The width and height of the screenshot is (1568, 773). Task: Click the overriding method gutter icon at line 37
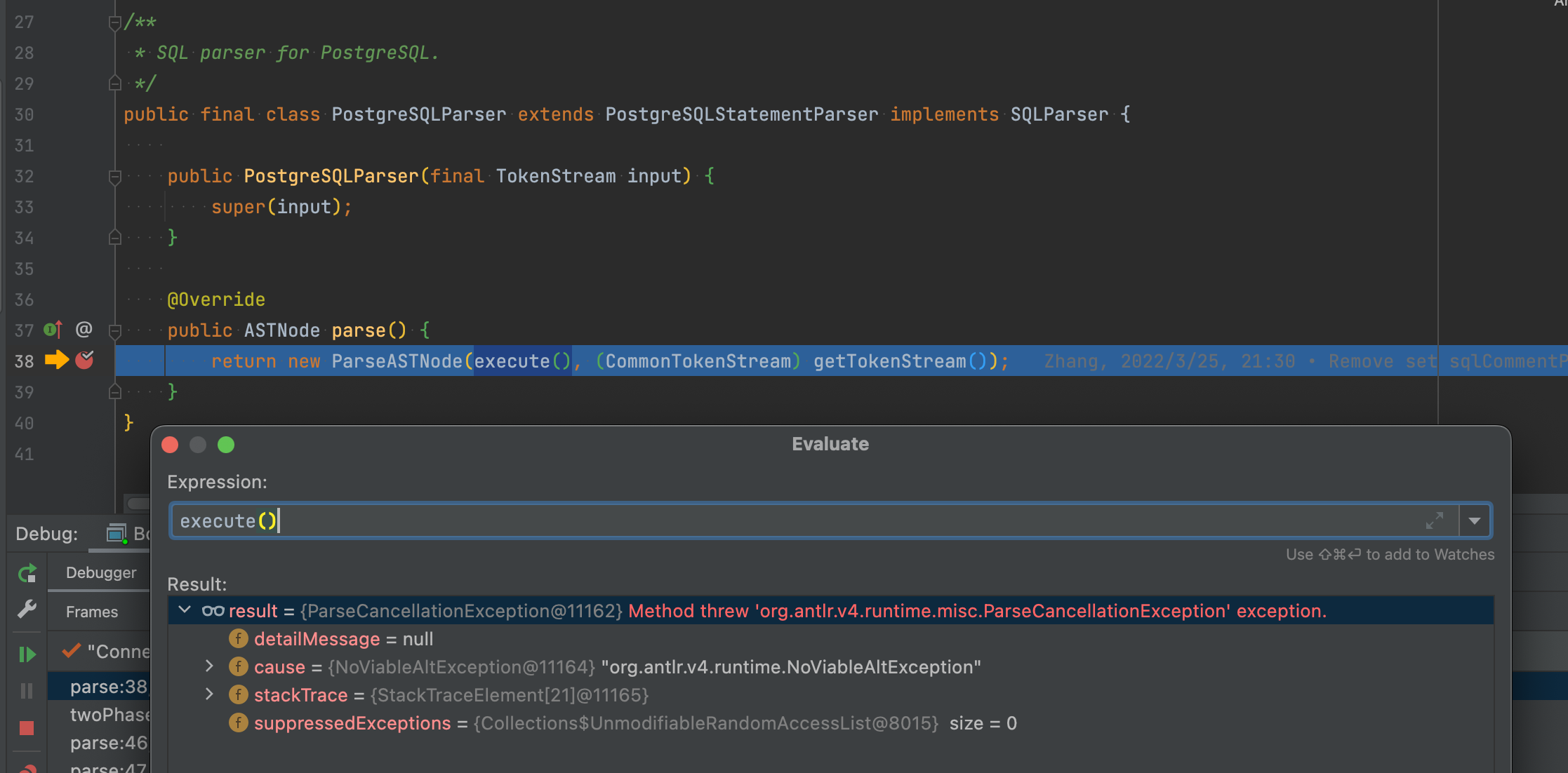[x=53, y=330]
